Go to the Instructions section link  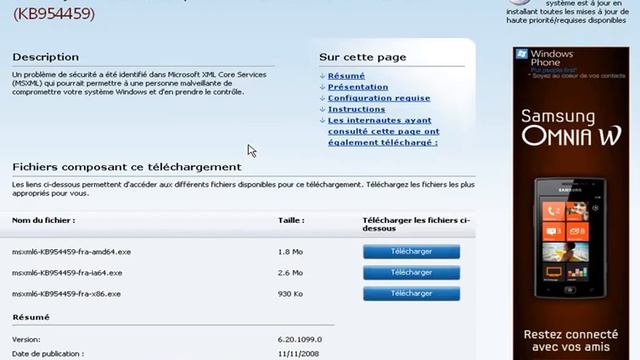356,109
